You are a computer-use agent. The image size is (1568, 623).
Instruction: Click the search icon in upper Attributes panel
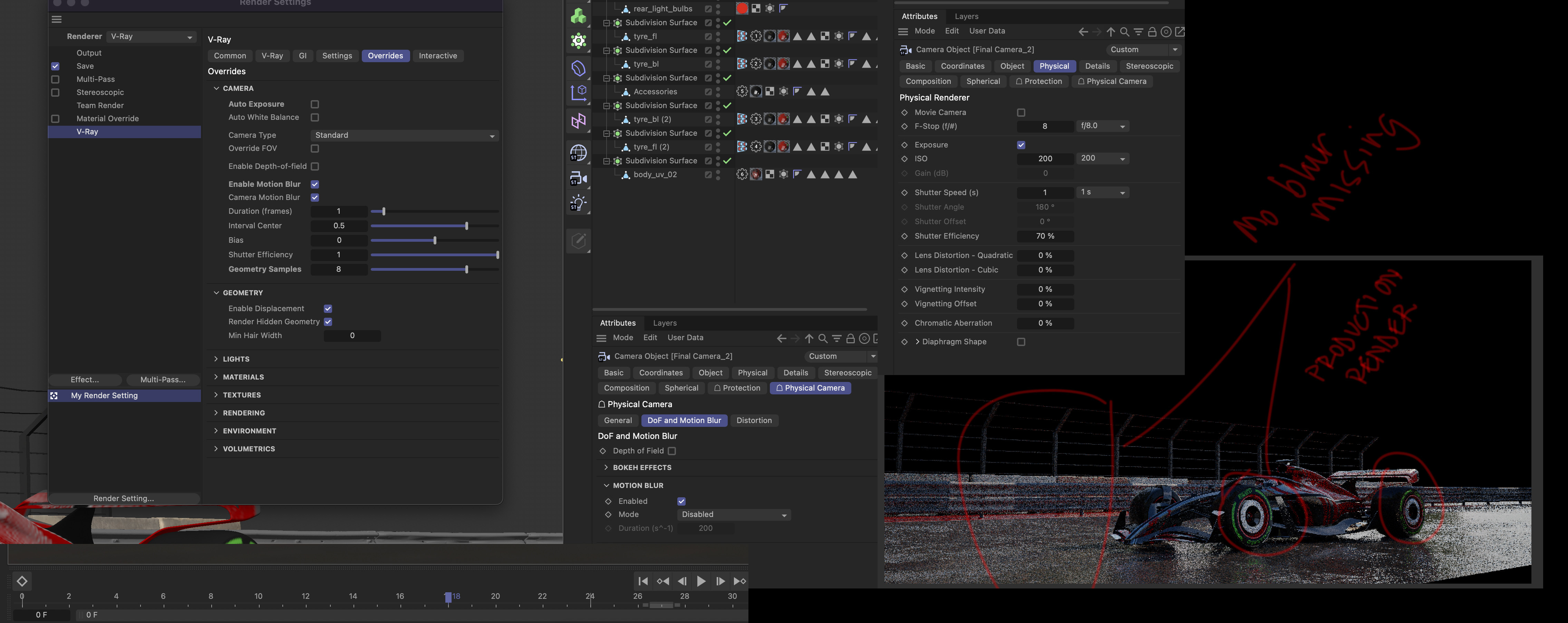coord(1124,32)
